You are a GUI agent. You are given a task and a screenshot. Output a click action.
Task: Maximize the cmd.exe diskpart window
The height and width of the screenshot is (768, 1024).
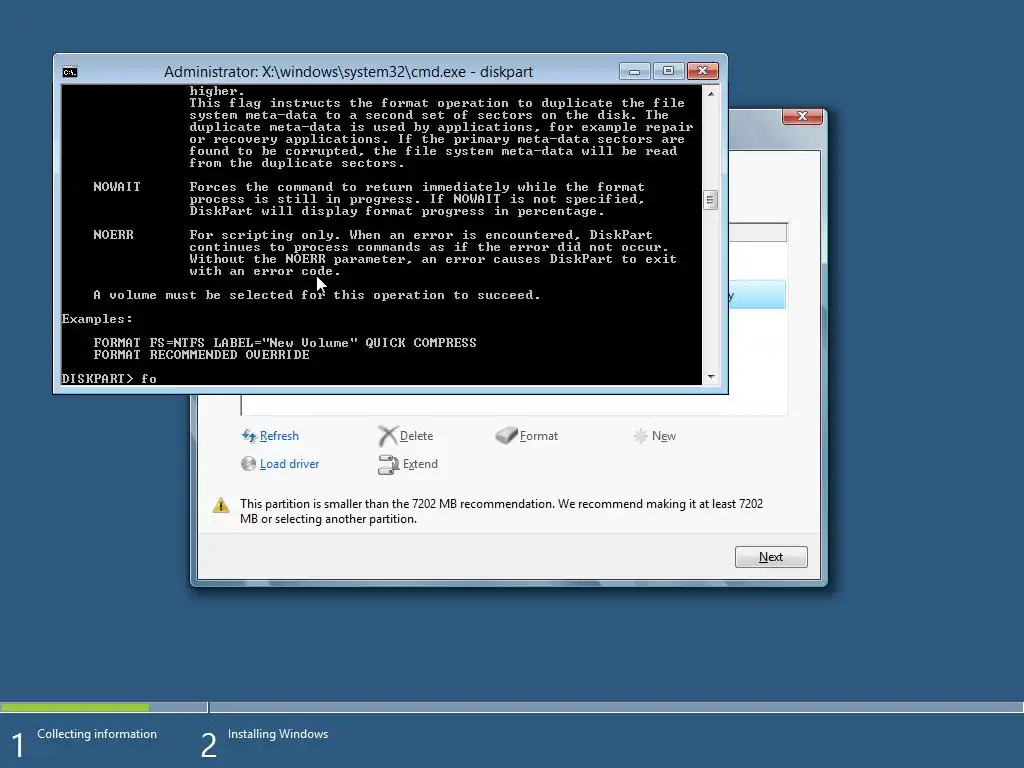668,71
